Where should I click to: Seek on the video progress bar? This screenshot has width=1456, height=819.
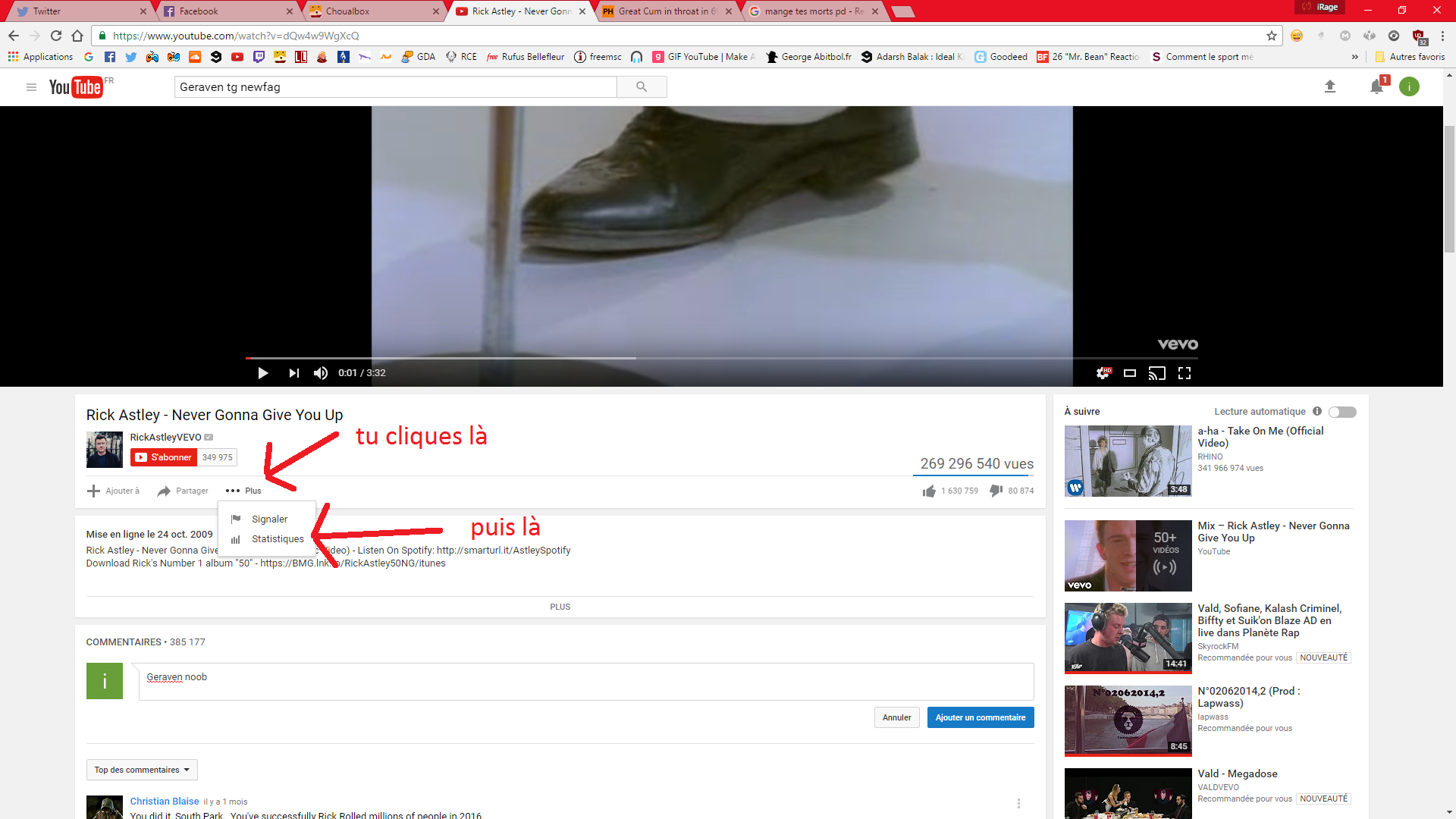[720, 358]
